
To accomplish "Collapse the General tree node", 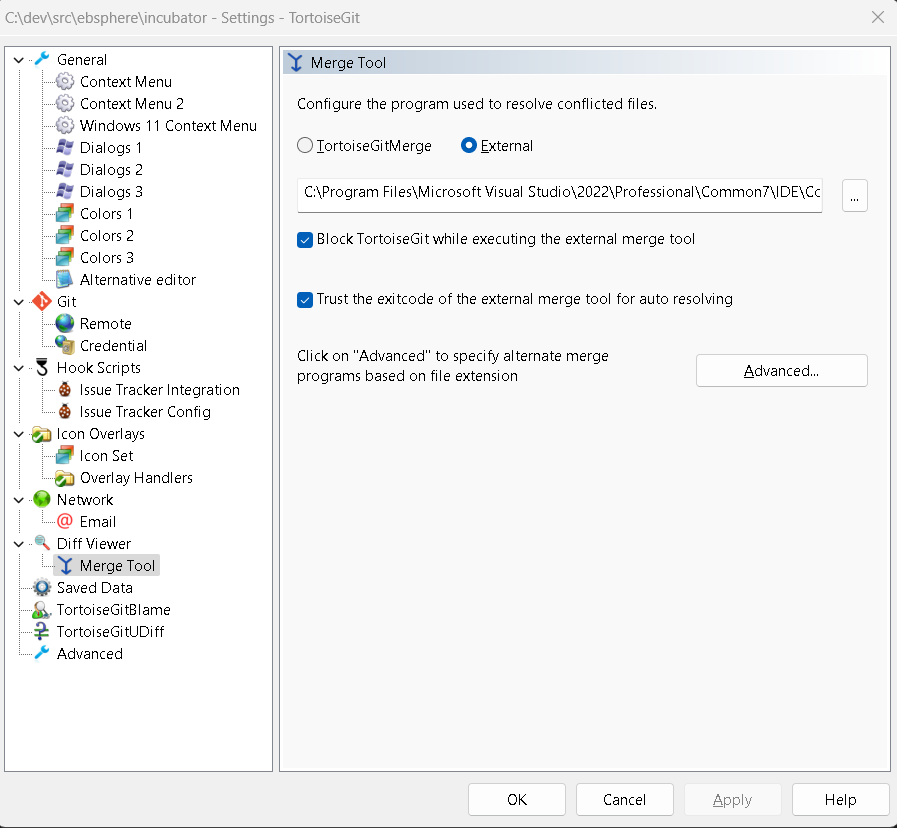I will pos(19,60).
